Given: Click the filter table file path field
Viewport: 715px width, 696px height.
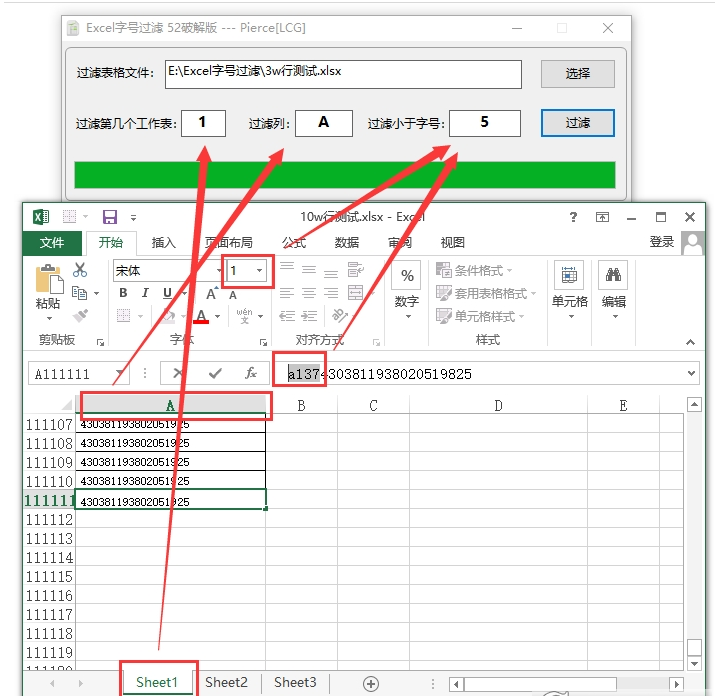Looking at the screenshot, I should pos(343,73).
